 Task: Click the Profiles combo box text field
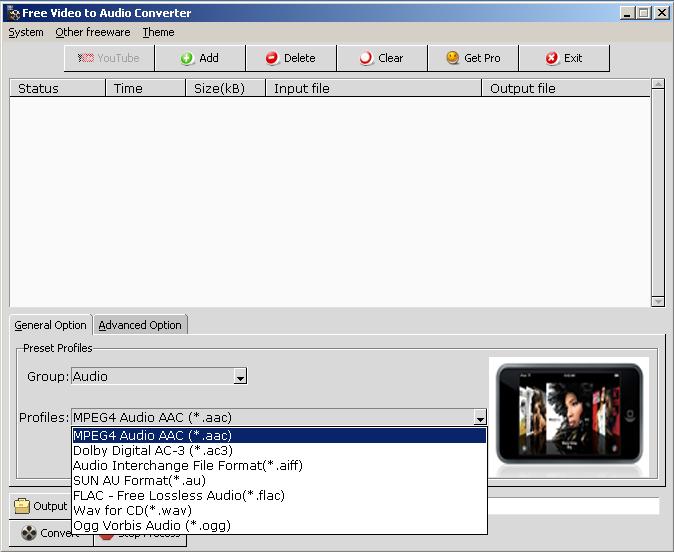pos(273,417)
